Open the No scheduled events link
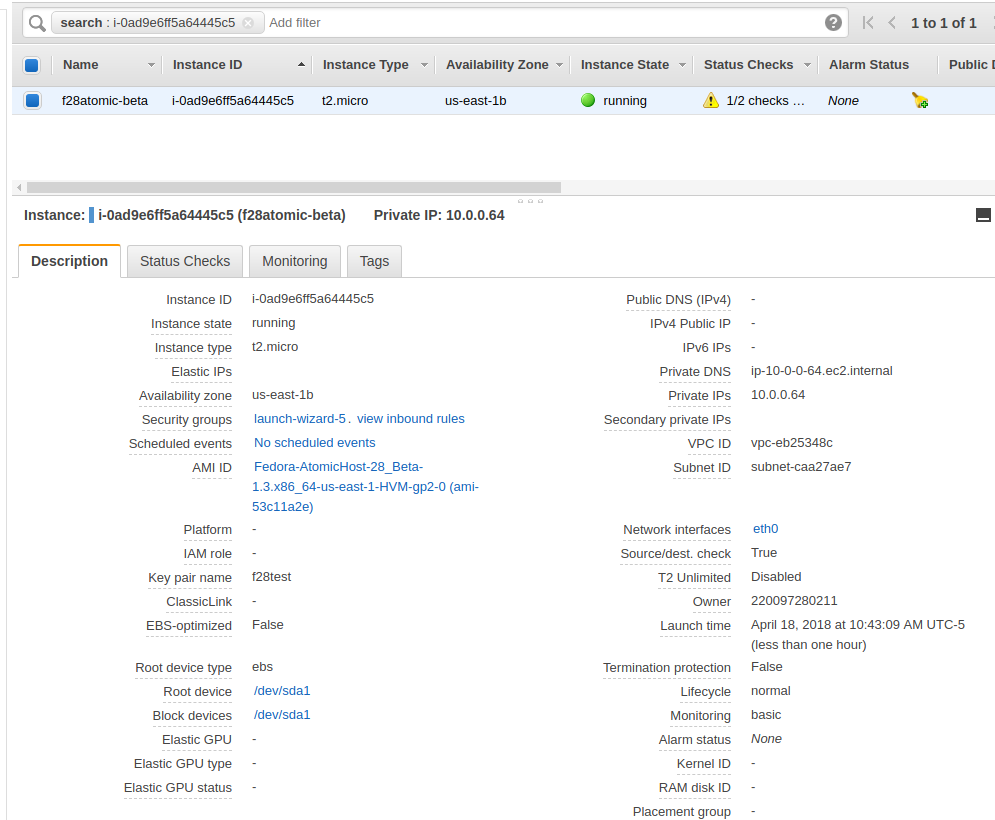995x820 pixels. click(315, 443)
